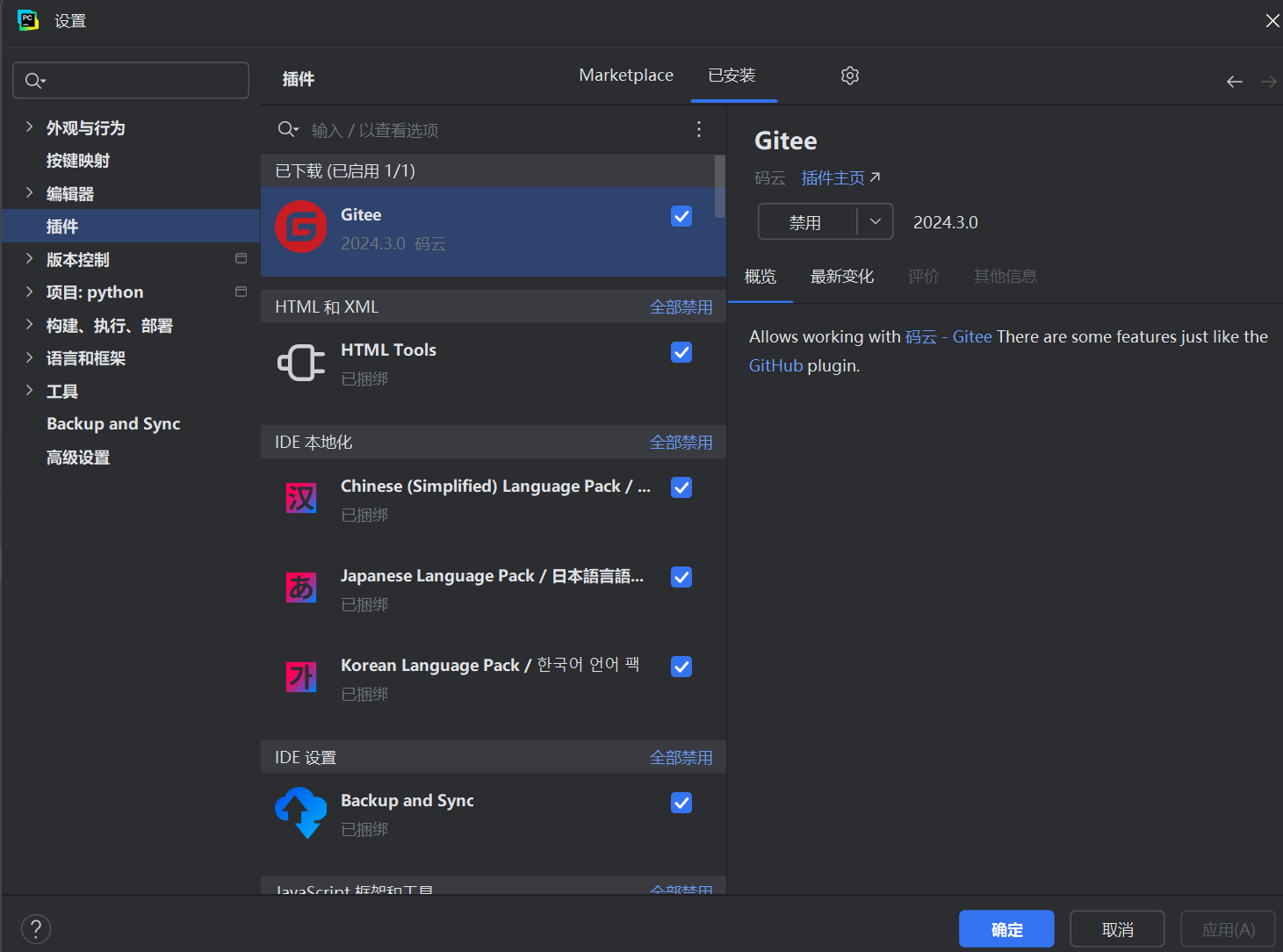Select the 其他信息 tab
The image size is (1283, 952).
click(x=1005, y=277)
